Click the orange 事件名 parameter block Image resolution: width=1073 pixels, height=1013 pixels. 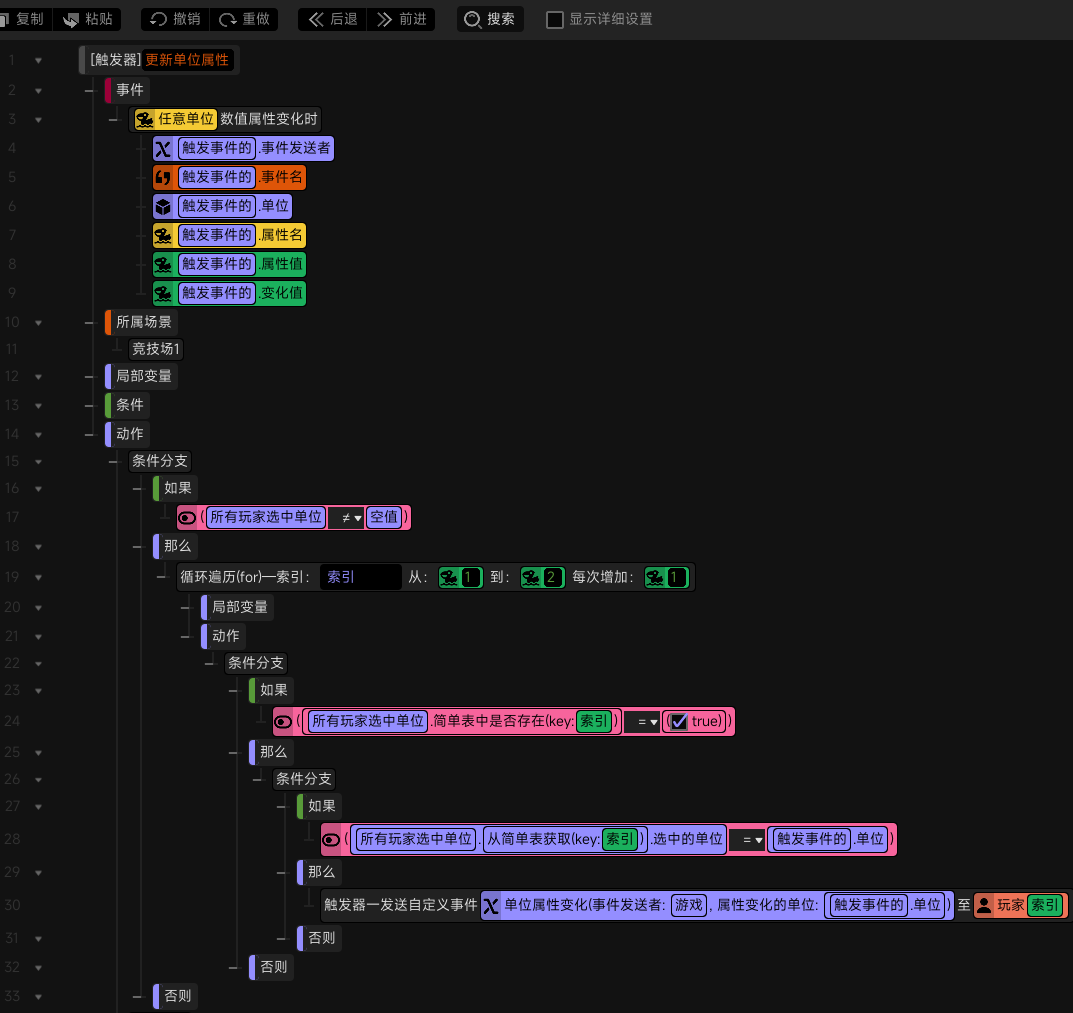tap(230, 177)
